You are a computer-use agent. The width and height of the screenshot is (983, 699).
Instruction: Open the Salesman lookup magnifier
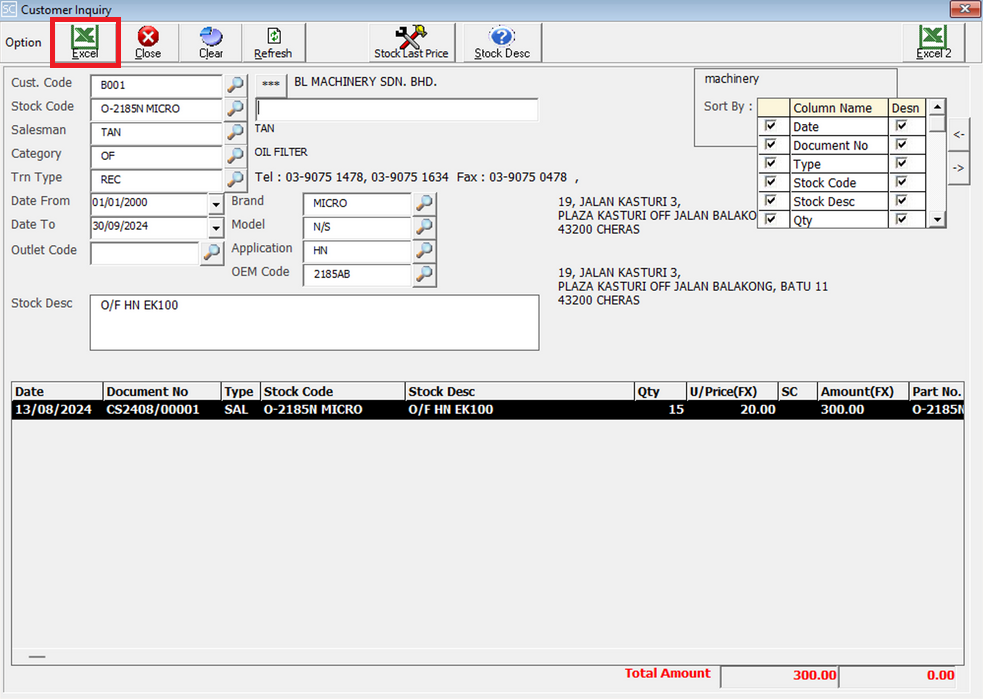pyautogui.click(x=235, y=132)
